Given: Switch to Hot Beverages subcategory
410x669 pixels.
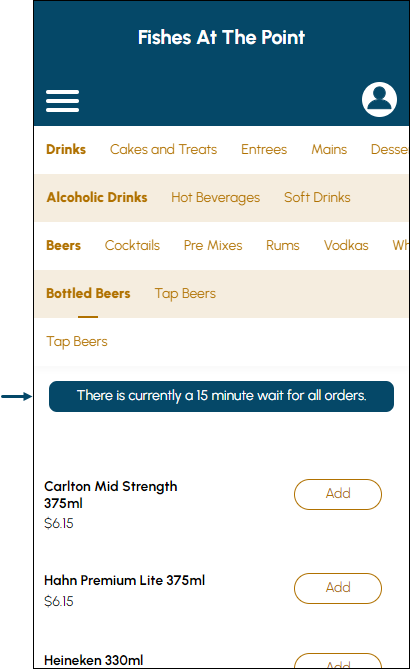Looking at the screenshot, I should (x=215, y=198).
